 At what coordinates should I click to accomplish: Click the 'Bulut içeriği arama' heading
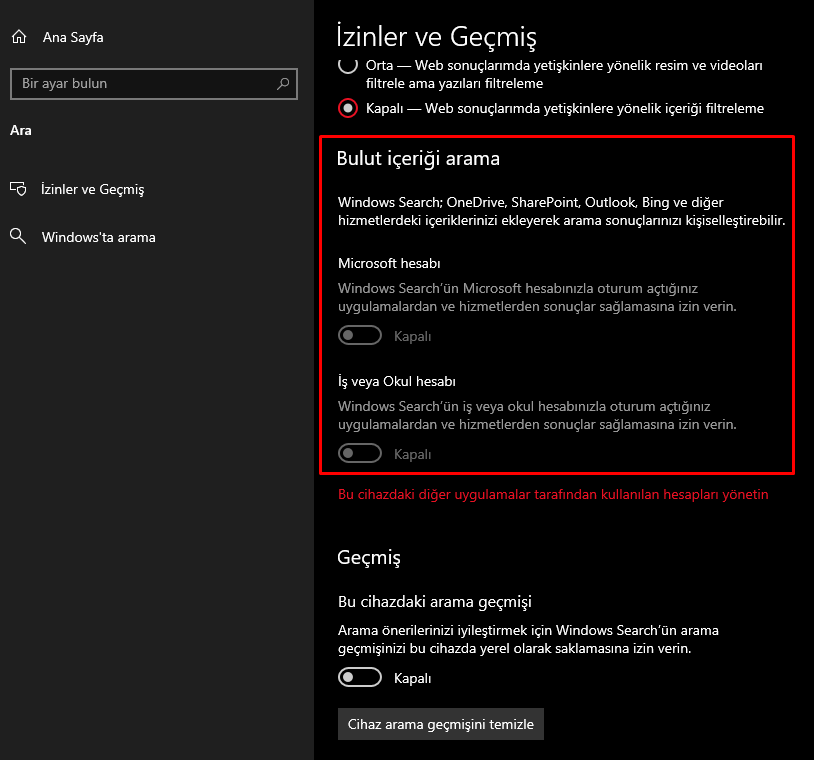[x=418, y=158]
